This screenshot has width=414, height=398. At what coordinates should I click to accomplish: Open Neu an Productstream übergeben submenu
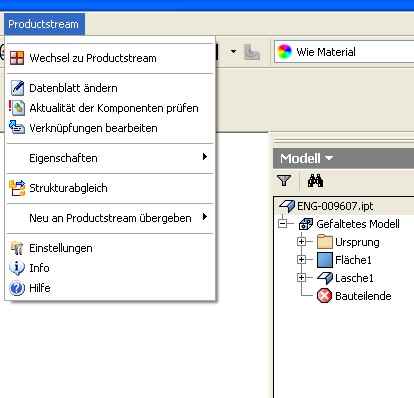[x=110, y=218]
